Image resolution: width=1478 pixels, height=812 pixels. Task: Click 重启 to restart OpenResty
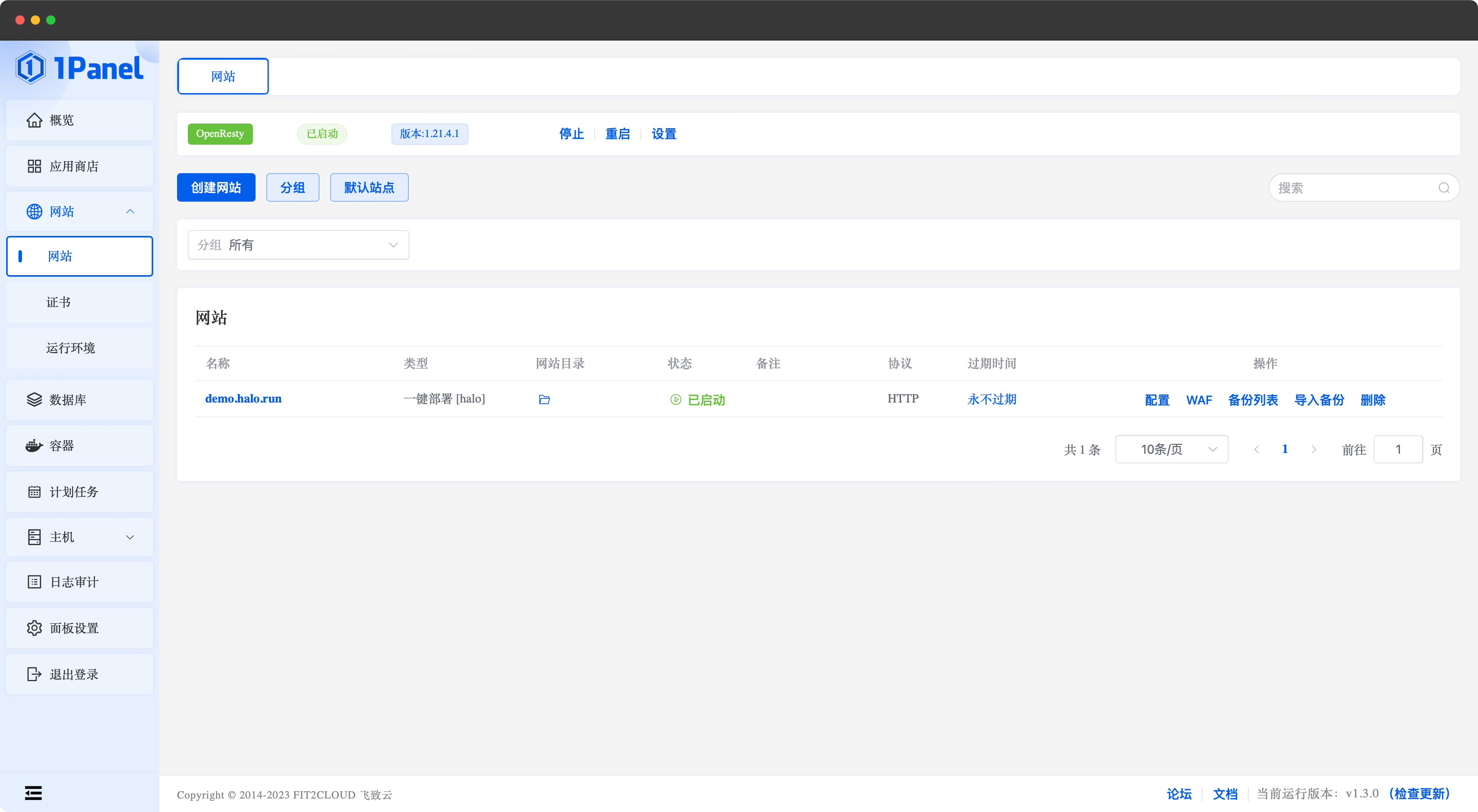(617, 134)
